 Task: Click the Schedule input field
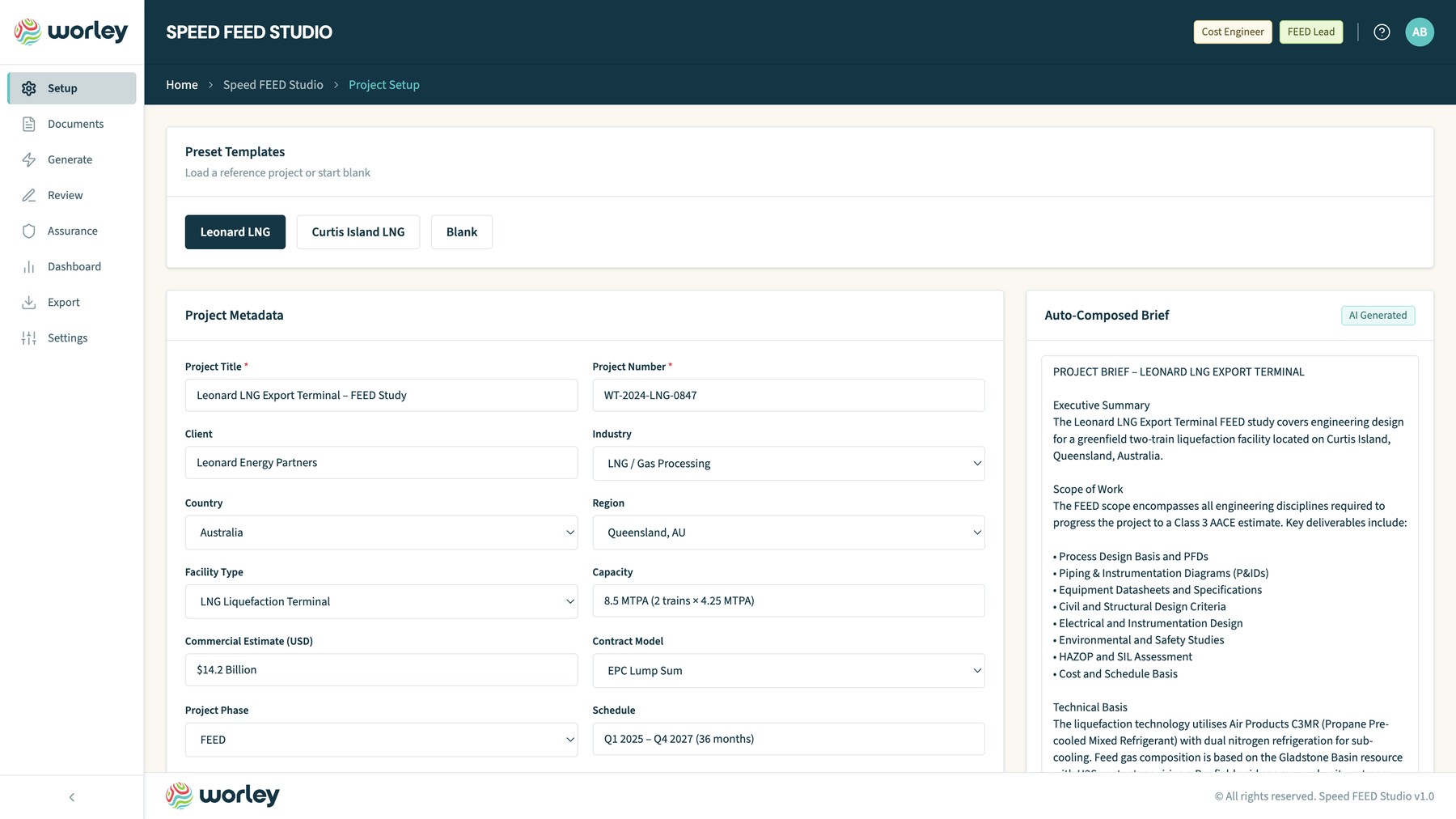(788, 739)
